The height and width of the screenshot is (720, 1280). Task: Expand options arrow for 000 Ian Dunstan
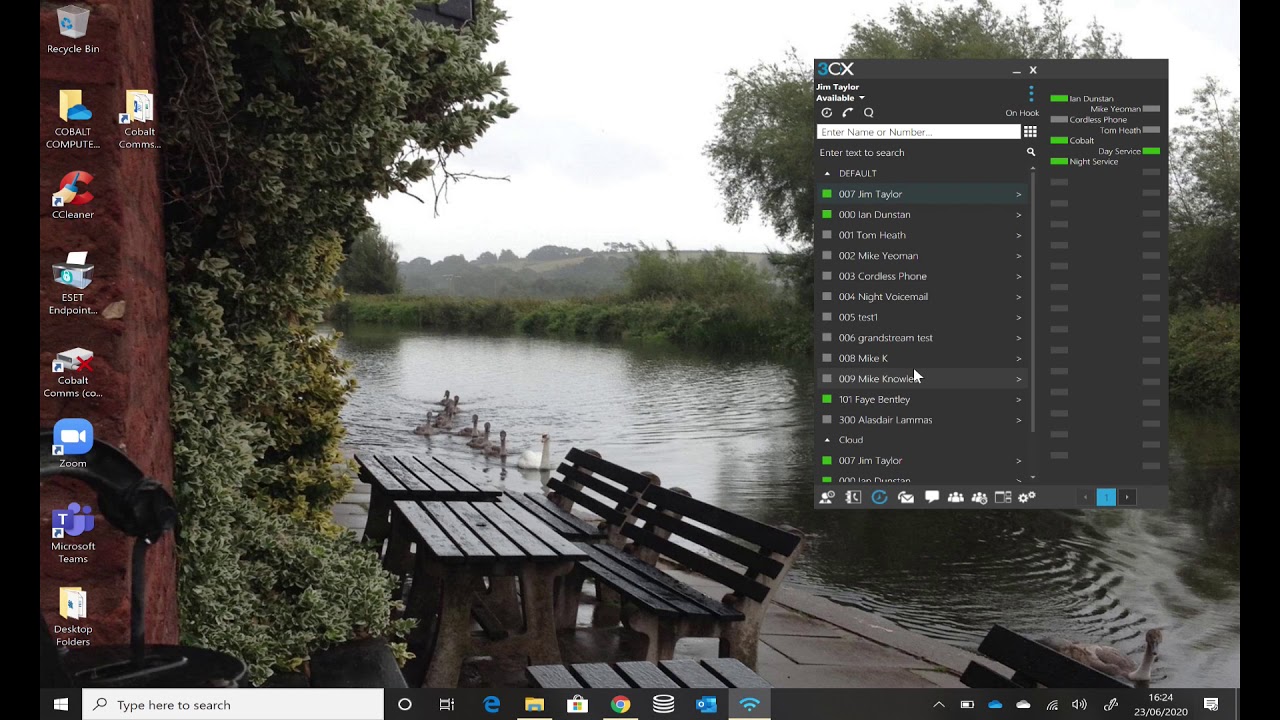click(1019, 215)
